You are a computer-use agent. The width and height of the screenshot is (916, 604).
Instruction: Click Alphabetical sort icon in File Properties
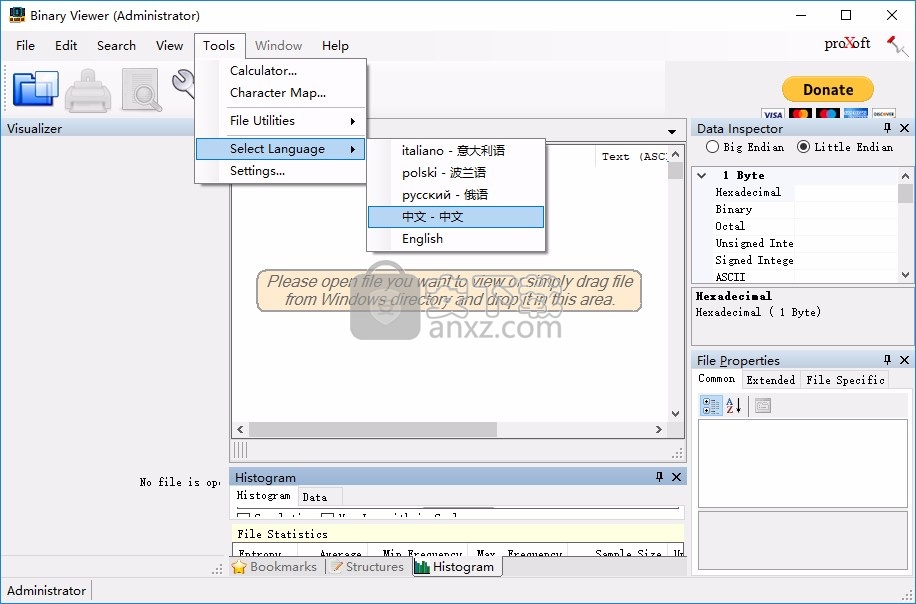coord(734,405)
